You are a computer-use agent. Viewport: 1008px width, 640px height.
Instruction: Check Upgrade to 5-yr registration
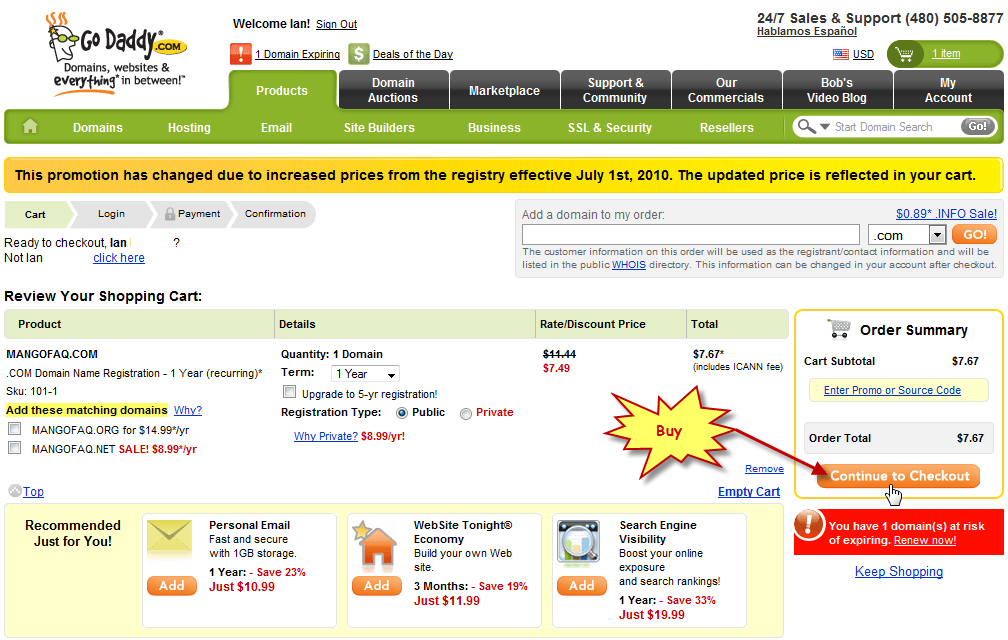290,392
